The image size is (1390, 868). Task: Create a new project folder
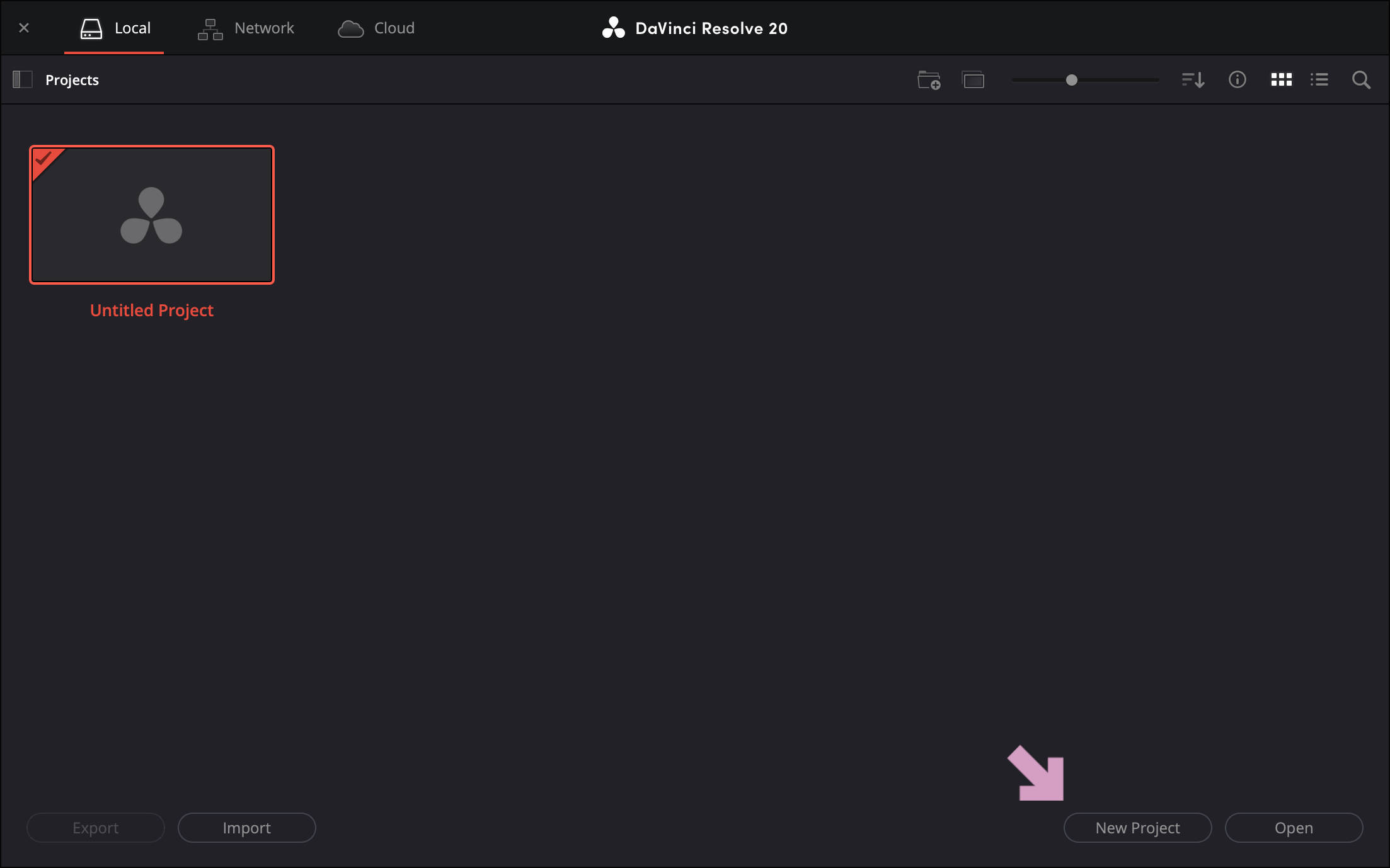(928, 80)
